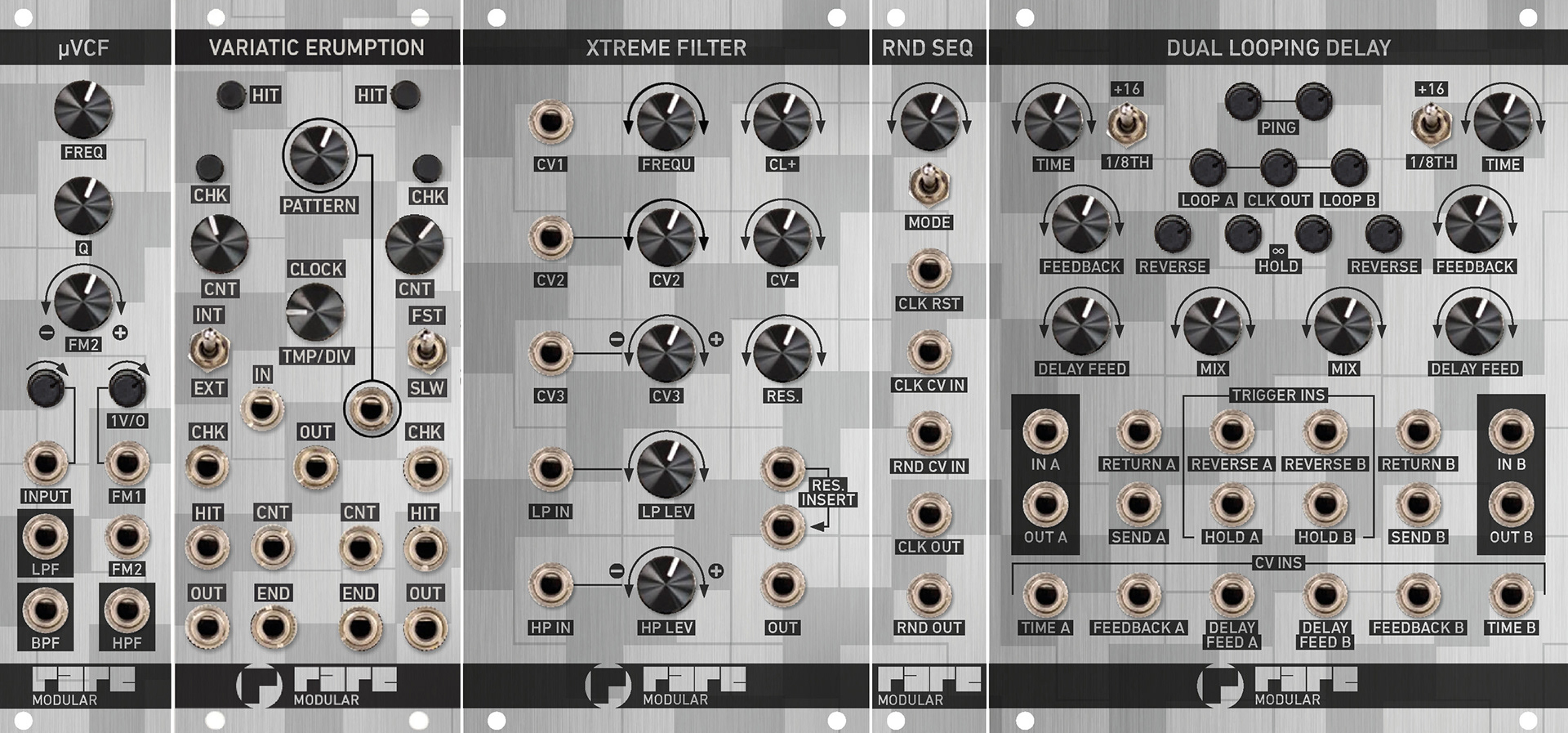Viewport: 1568px width, 733px height.
Task: Click the HP IN jack
Action: (550, 584)
